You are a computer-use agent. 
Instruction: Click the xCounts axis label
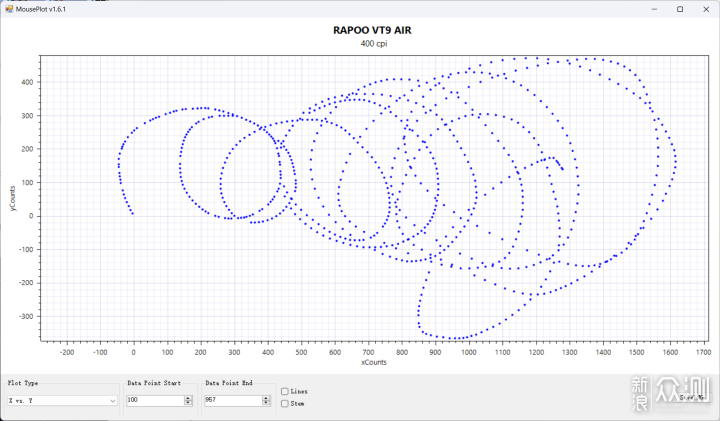pos(374,362)
